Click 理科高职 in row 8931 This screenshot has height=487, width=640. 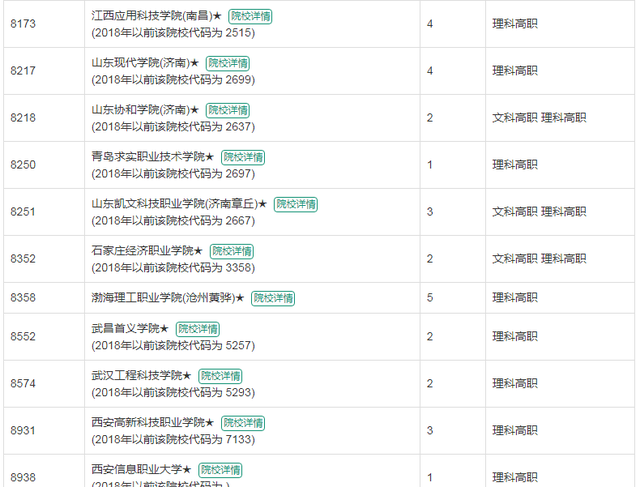(515, 430)
